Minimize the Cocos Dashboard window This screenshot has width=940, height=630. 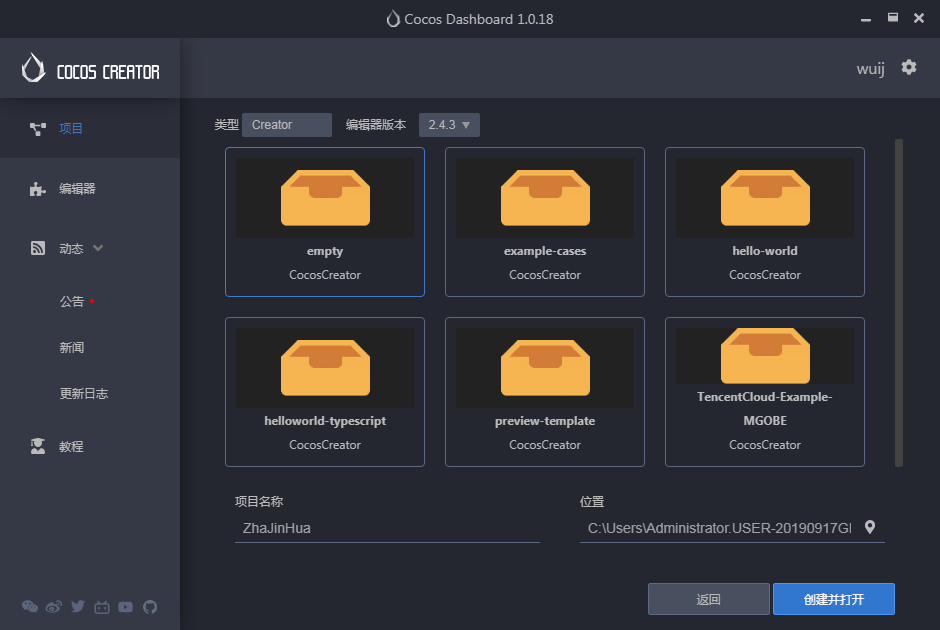point(866,19)
